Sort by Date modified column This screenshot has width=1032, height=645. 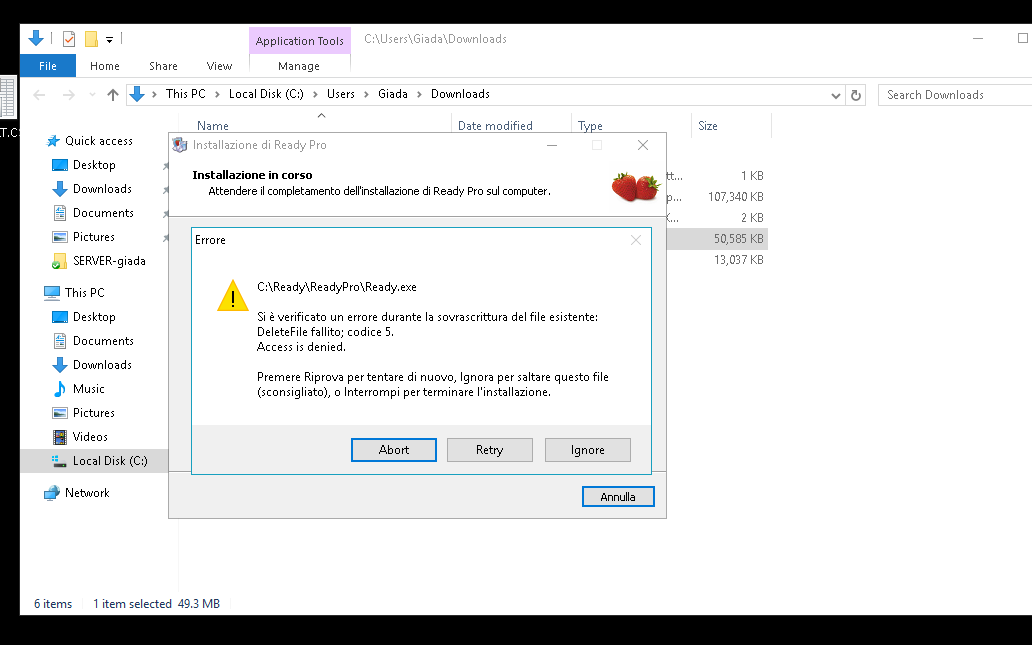[x=495, y=126]
